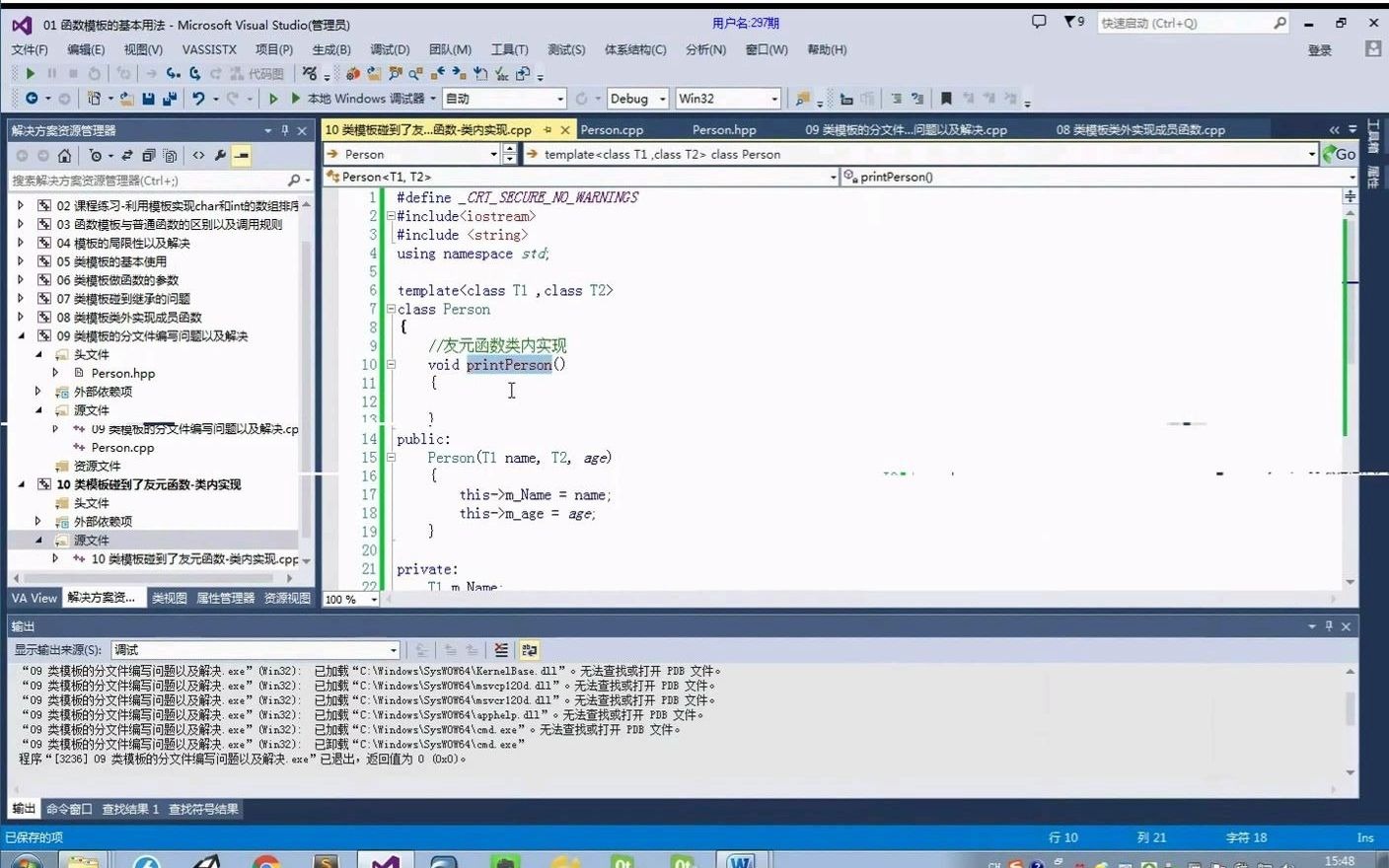Screen dimensions: 1389x868
Task: Click the Step Into icon in the debug toolbar
Action: click(174, 74)
